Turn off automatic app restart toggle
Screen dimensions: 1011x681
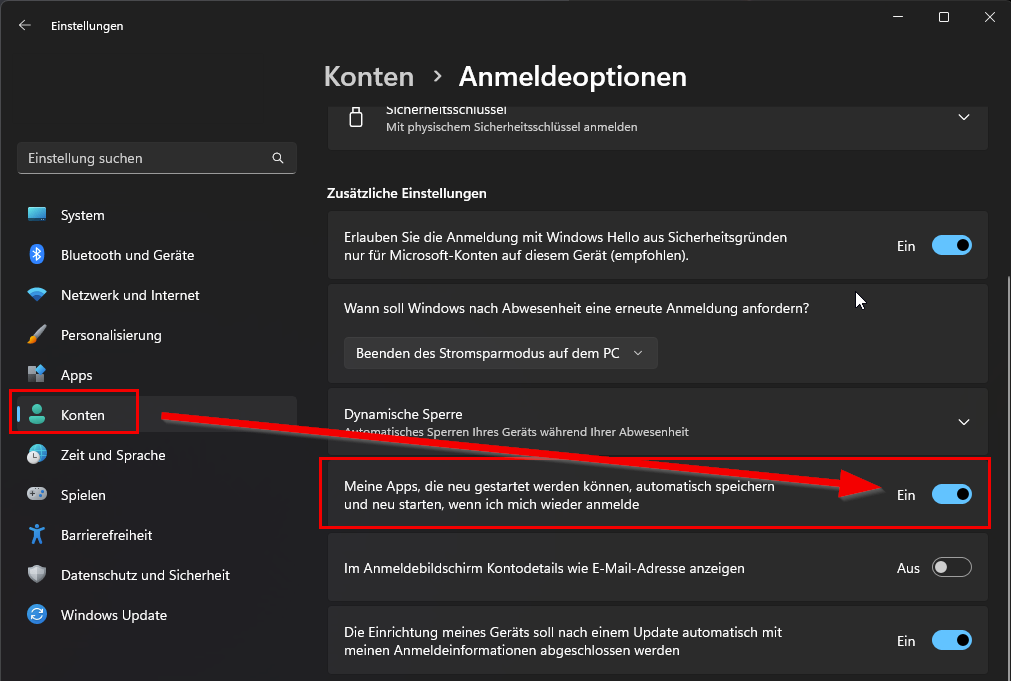[x=951, y=494]
